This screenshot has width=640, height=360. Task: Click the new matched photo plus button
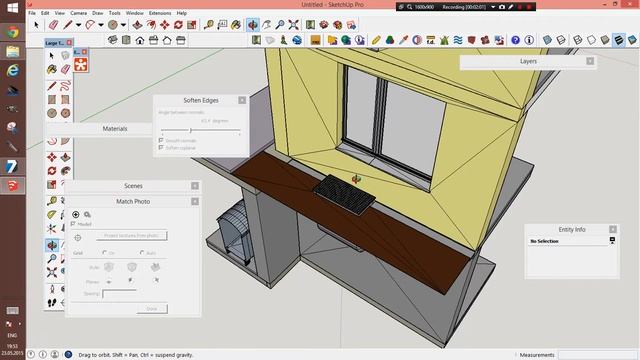click(x=76, y=214)
